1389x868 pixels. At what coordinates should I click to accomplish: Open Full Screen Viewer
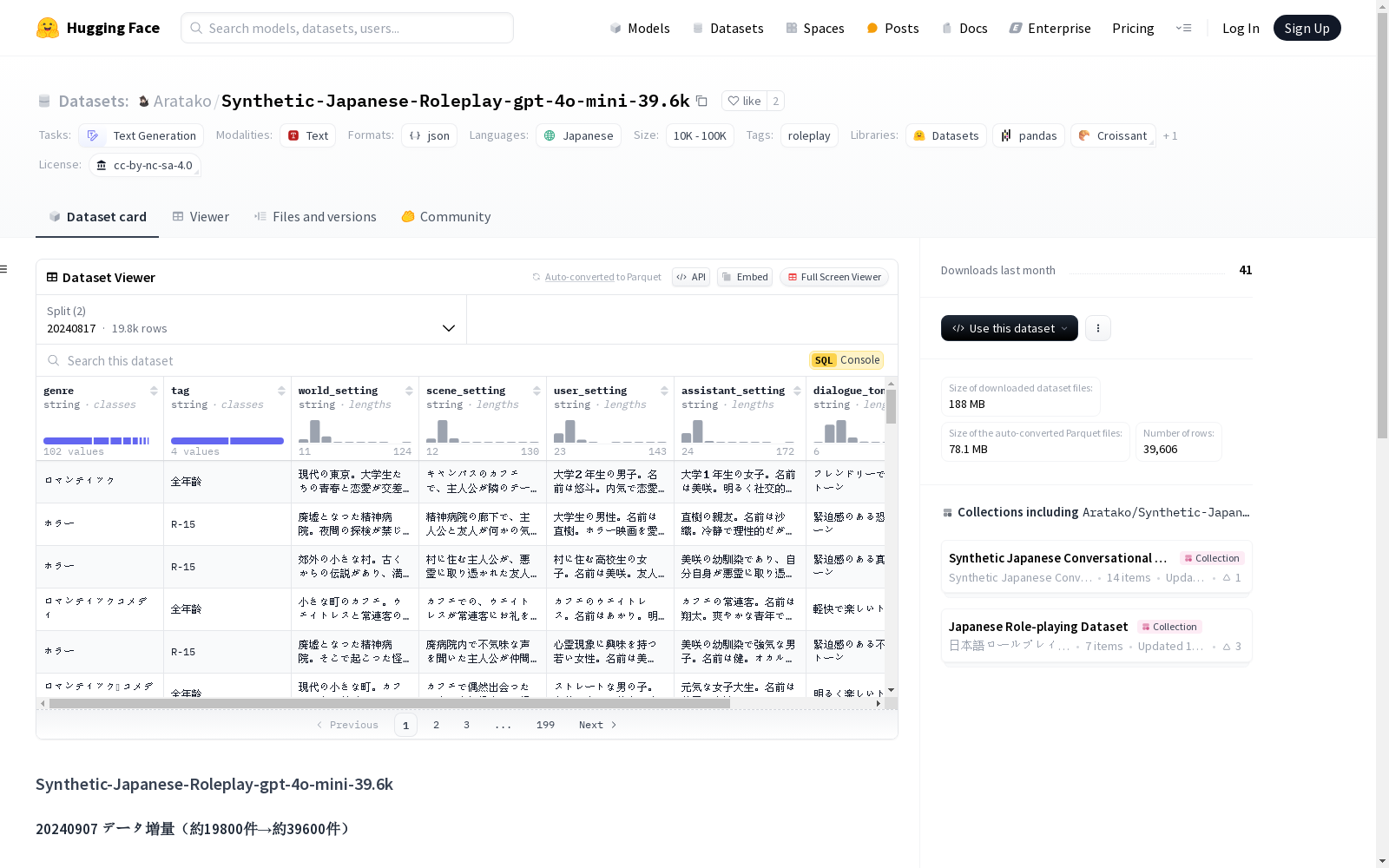click(x=834, y=277)
